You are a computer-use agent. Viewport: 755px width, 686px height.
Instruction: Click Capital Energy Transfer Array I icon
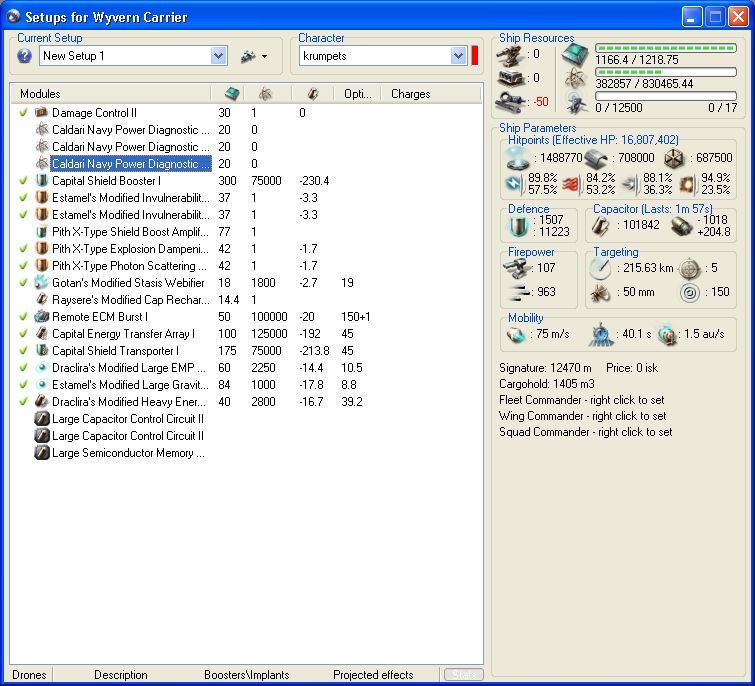pyautogui.click(x=42, y=334)
